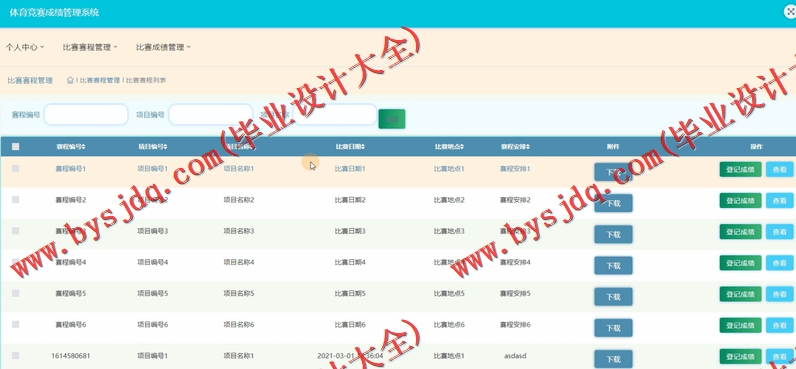The image size is (796, 369).
Task: Sort table by 赛程安排 column
Action: click(515, 147)
